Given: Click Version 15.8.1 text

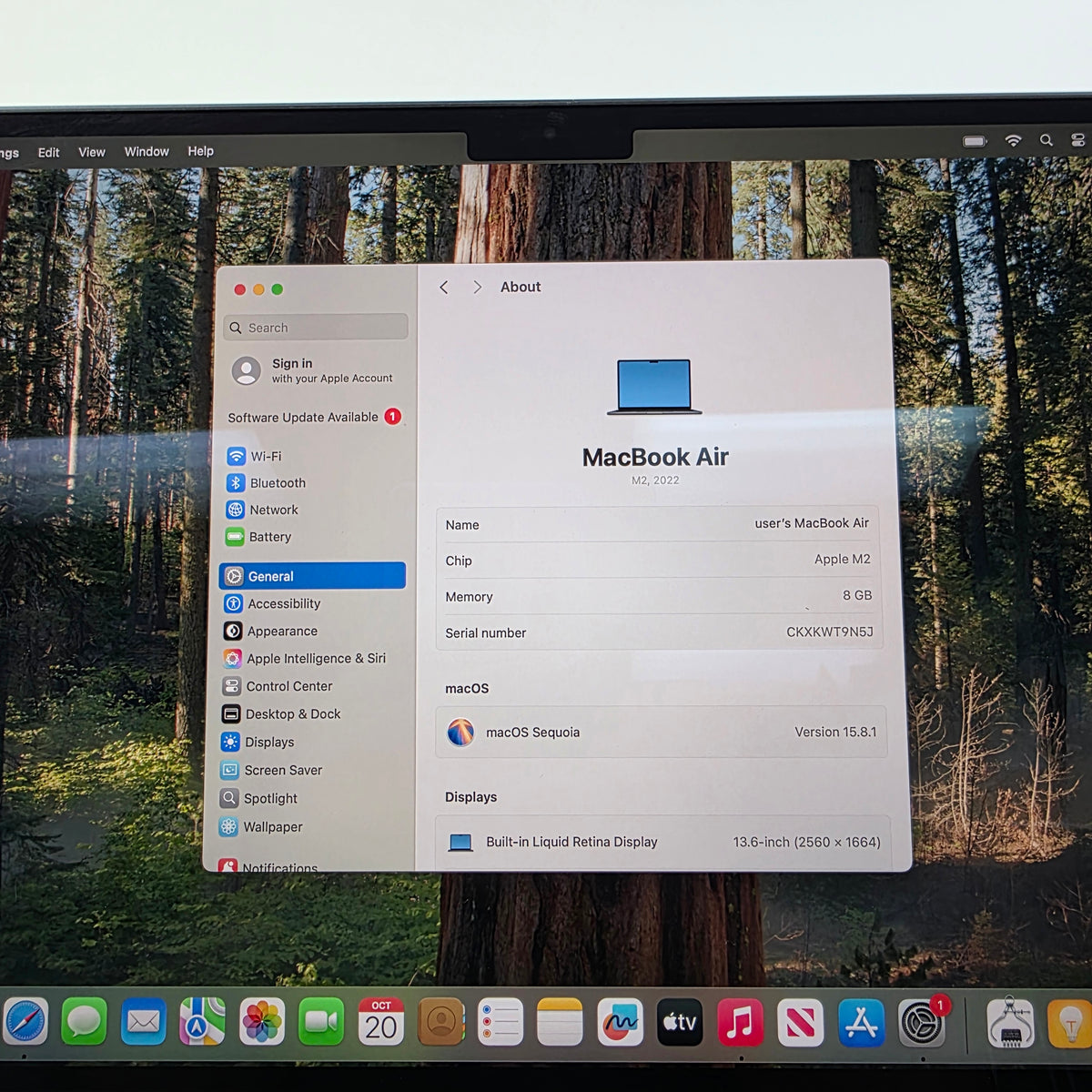Looking at the screenshot, I should click(x=835, y=732).
